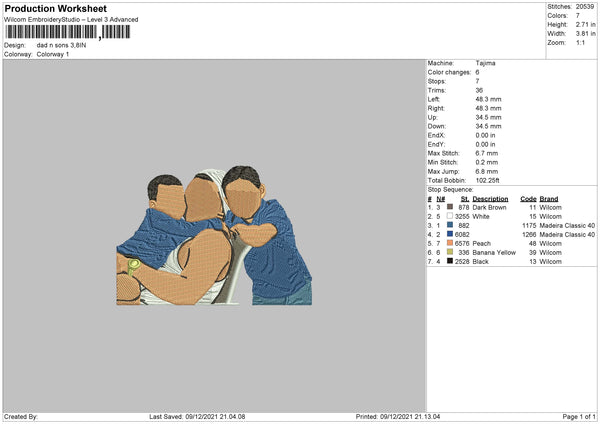This screenshot has width=600, height=424.
Task: Click the Left value 48.3 mm
Action: click(x=488, y=99)
